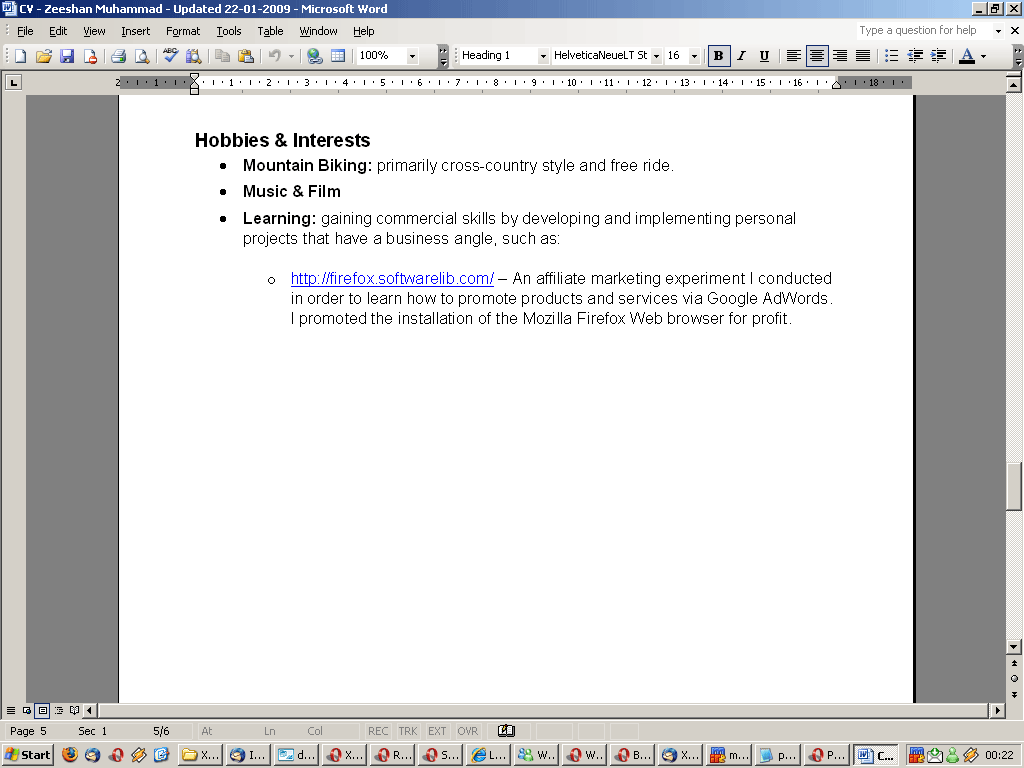Toggle OVR overtype mode in status bar

point(467,731)
